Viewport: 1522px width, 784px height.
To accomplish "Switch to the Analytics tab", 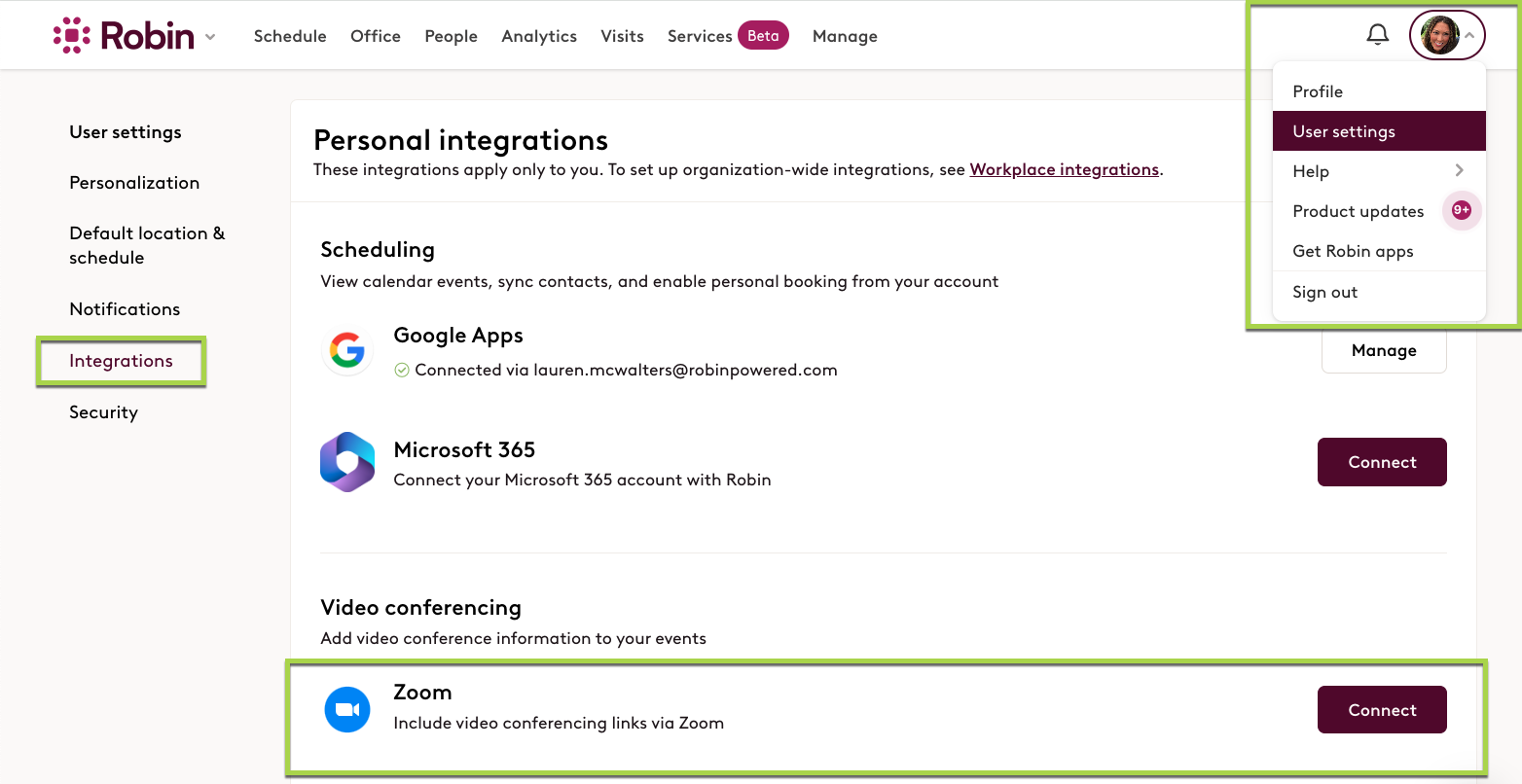I will (539, 36).
